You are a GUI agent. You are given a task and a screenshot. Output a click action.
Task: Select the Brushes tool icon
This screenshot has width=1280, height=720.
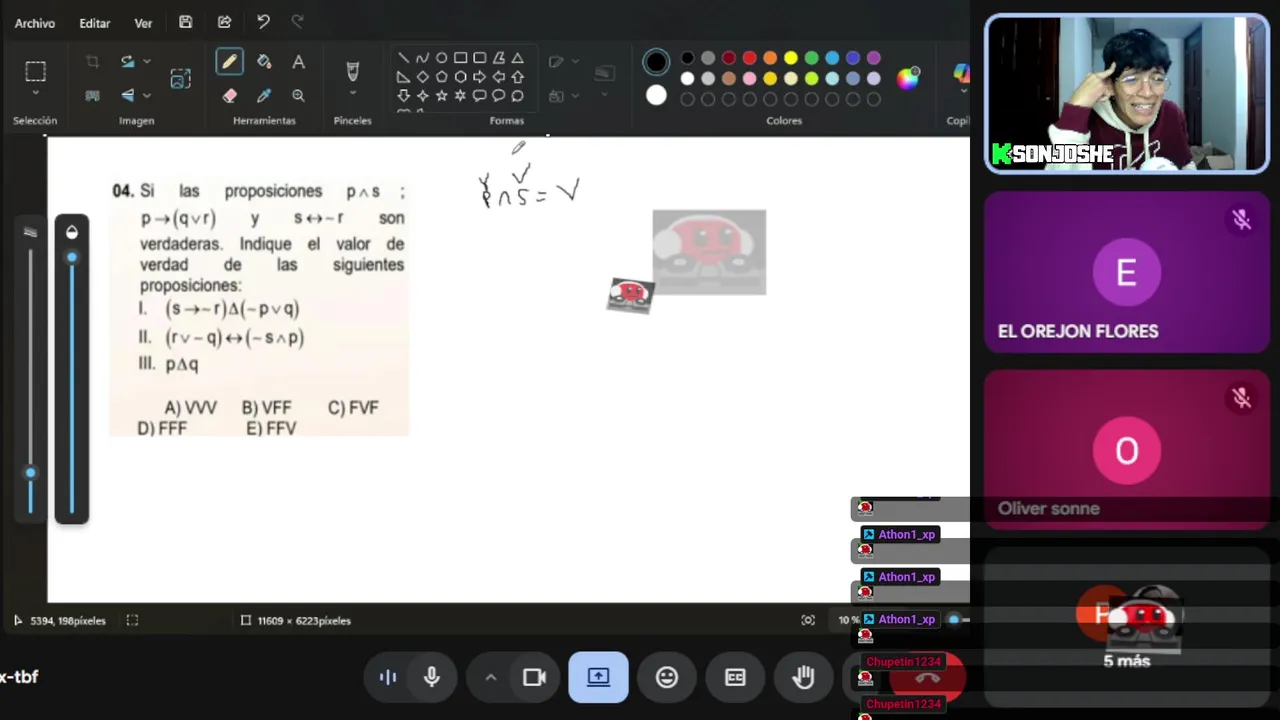352,70
